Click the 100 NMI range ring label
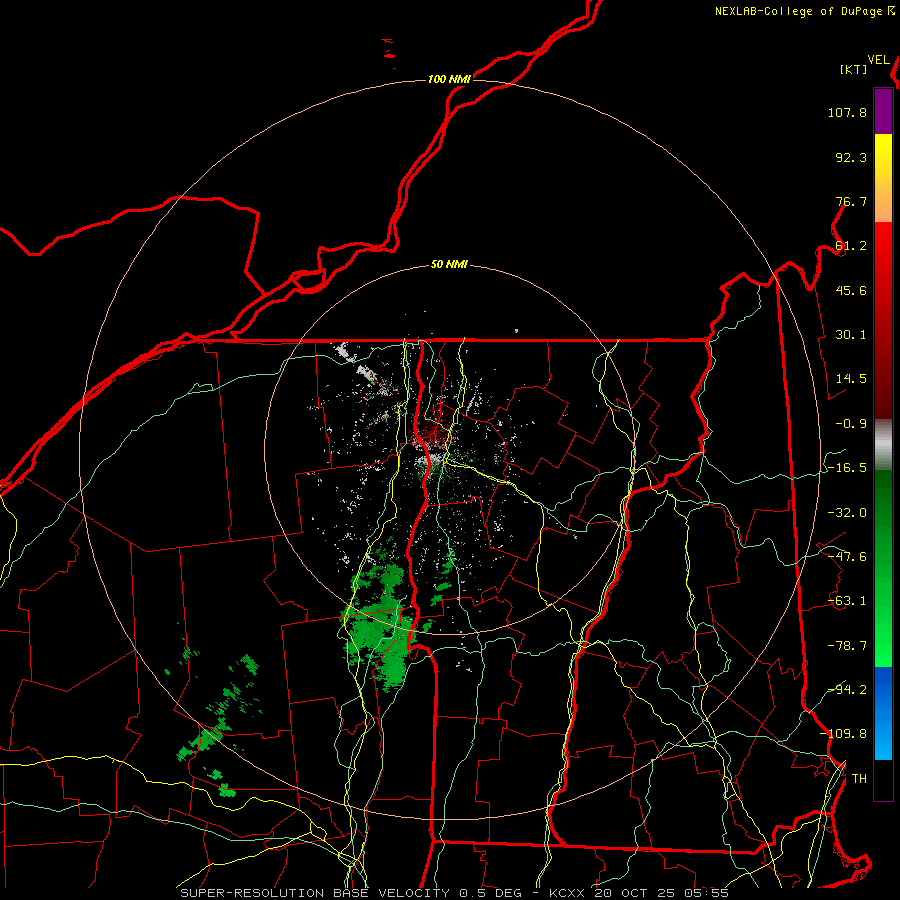900x900 pixels. [x=449, y=79]
